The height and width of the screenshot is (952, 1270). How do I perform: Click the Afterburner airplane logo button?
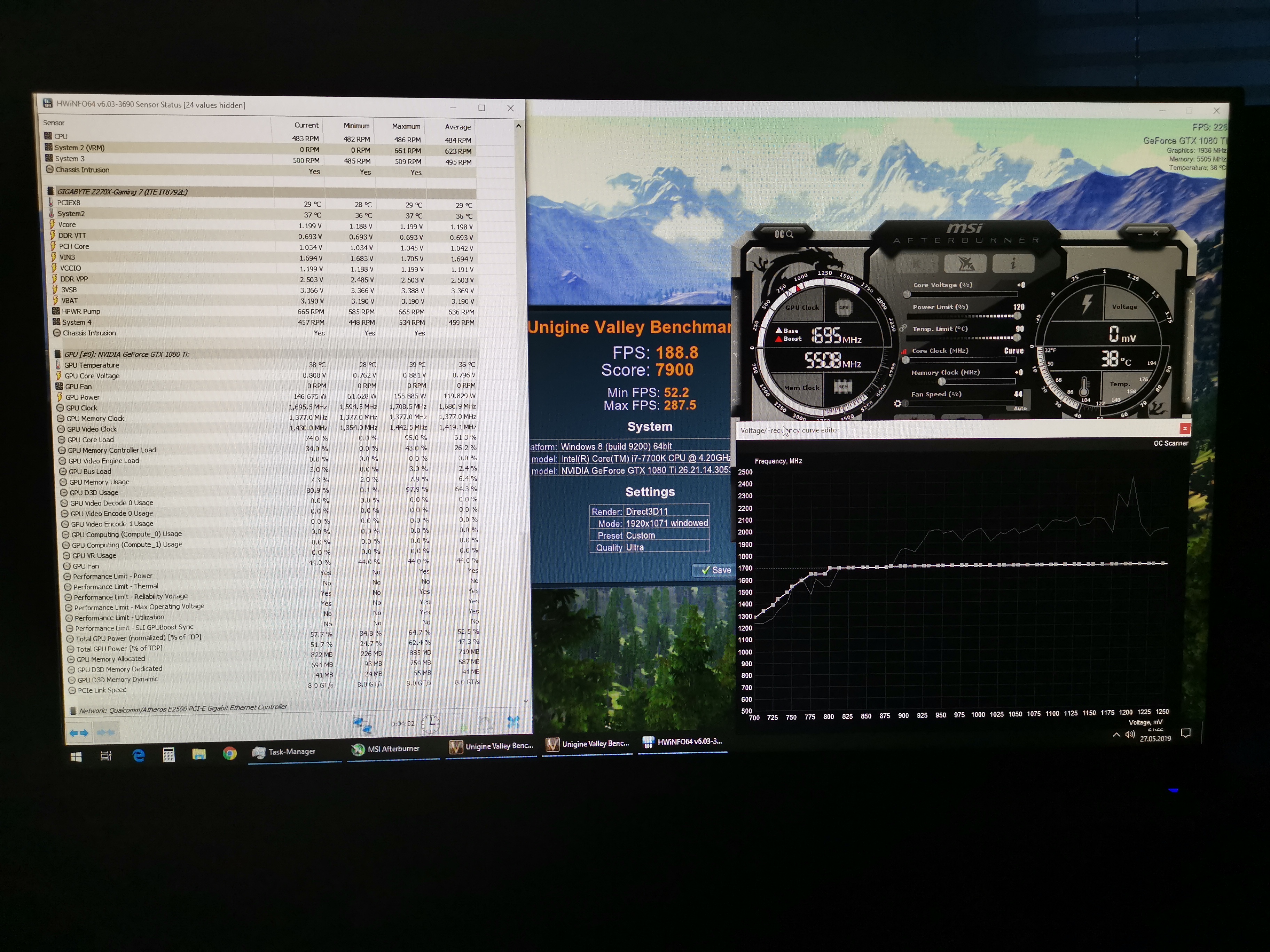(966, 264)
